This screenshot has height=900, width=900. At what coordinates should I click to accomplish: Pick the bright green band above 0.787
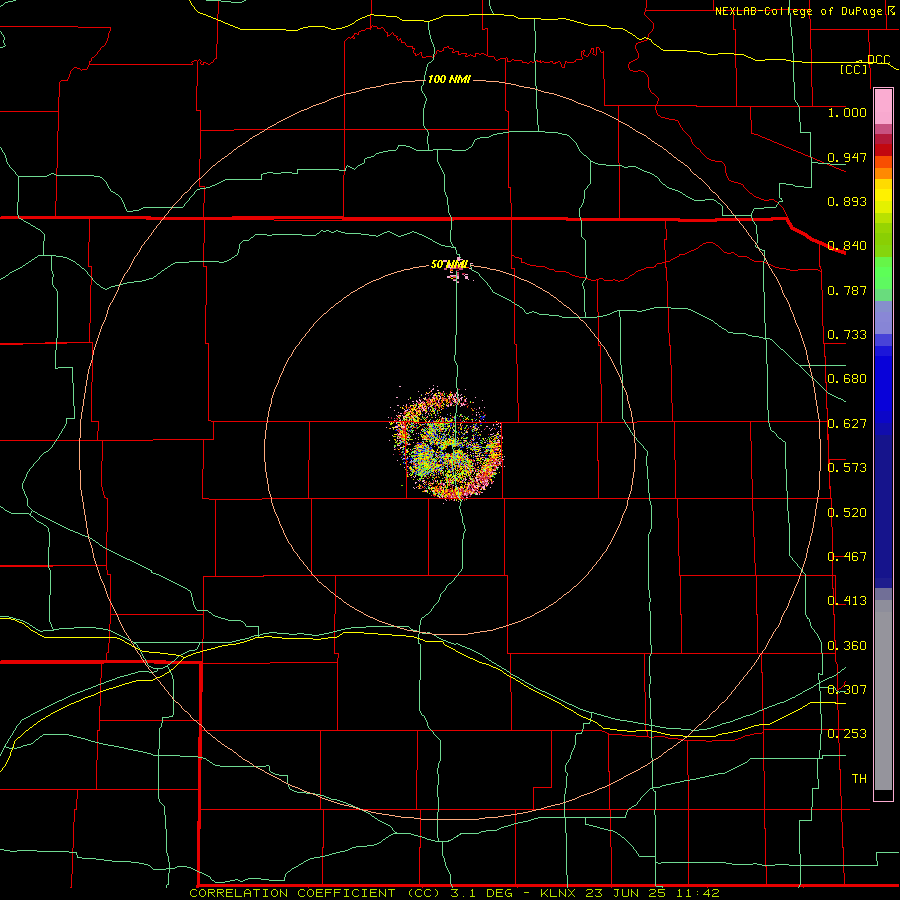883,273
